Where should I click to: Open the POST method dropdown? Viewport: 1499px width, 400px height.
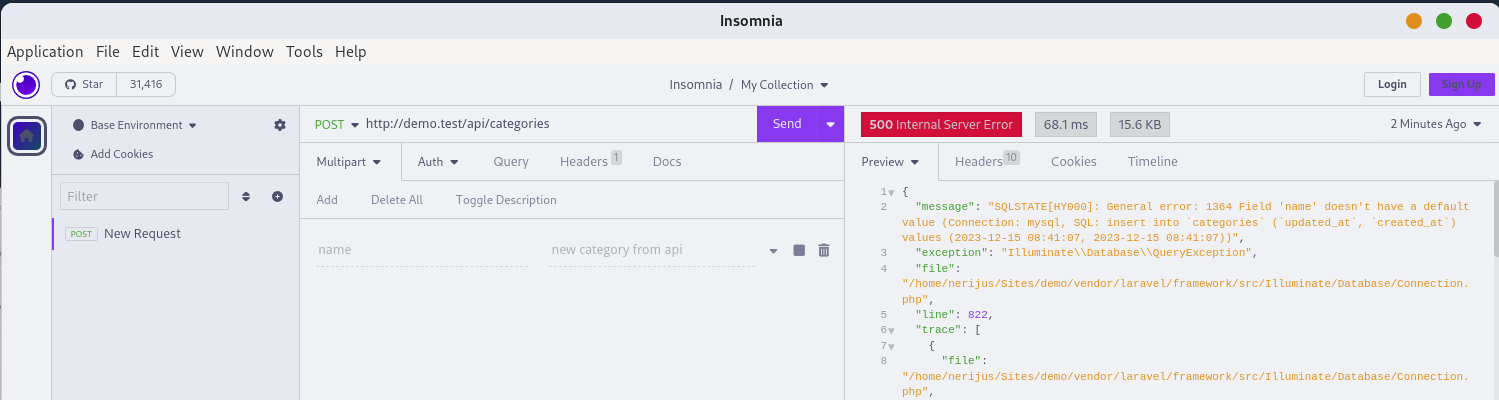(x=336, y=124)
